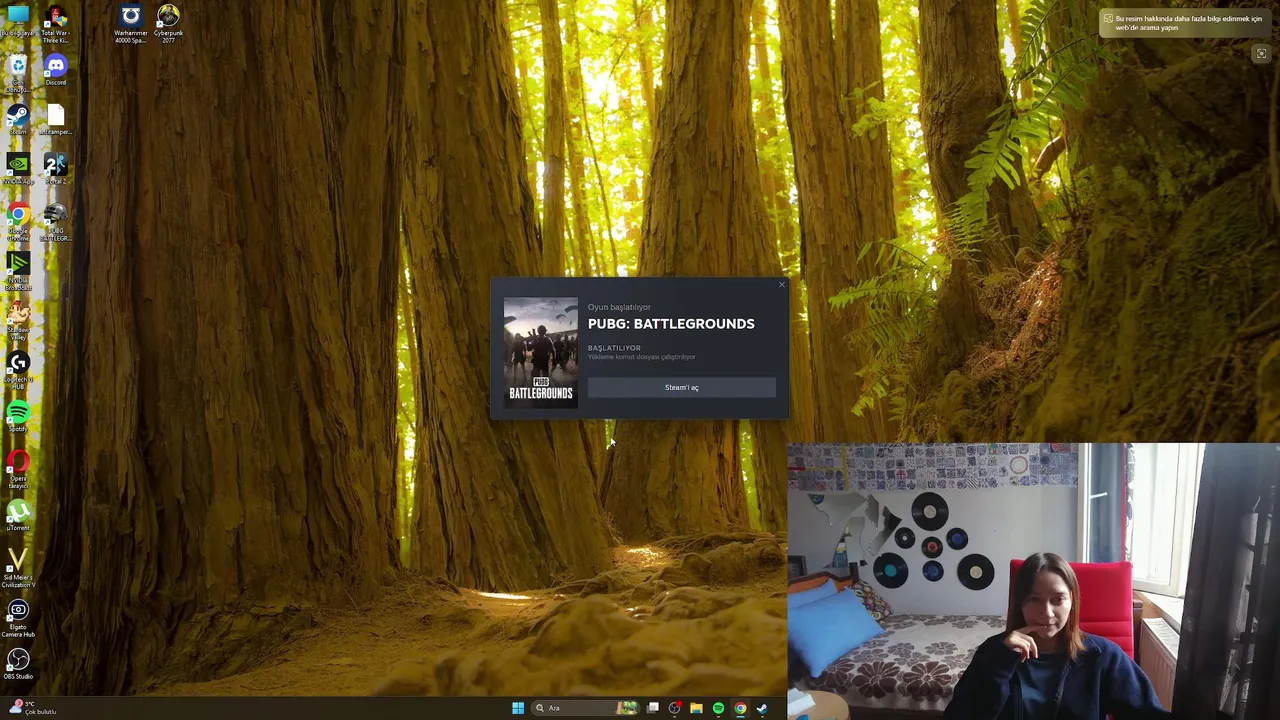Screen dimensions: 1280x720
Task: Open the Google Chrome desktop shortcut
Action: [18, 222]
